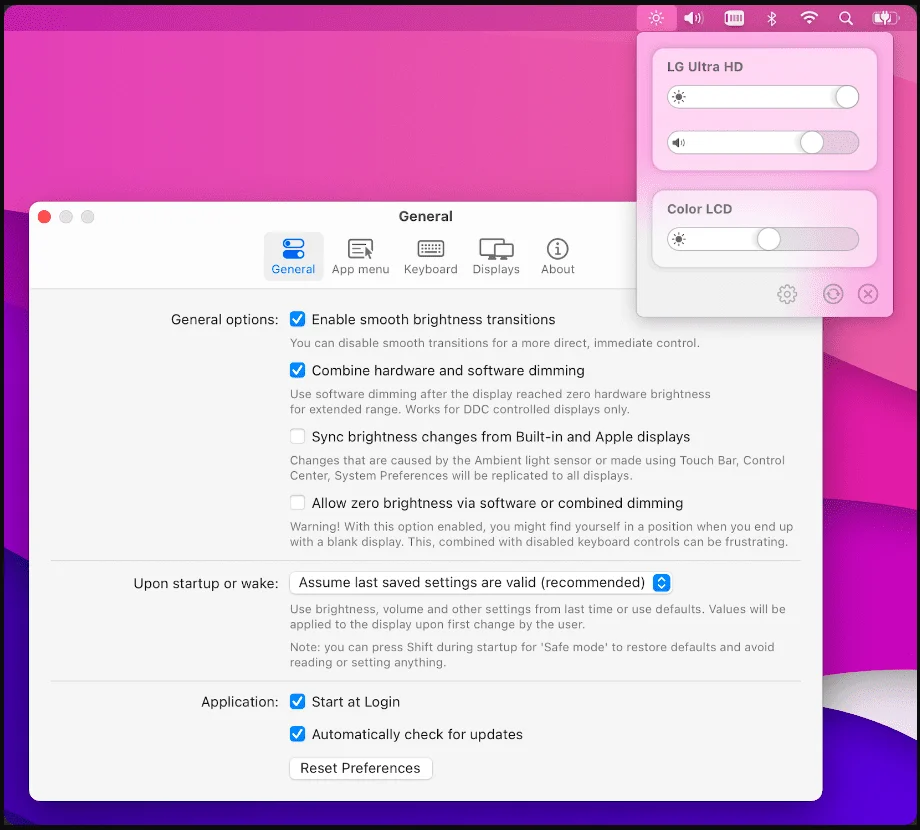Toggle Automatically check for updates checkbox
Image resolution: width=920 pixels, height=830 pixels.
click(297, 734)
